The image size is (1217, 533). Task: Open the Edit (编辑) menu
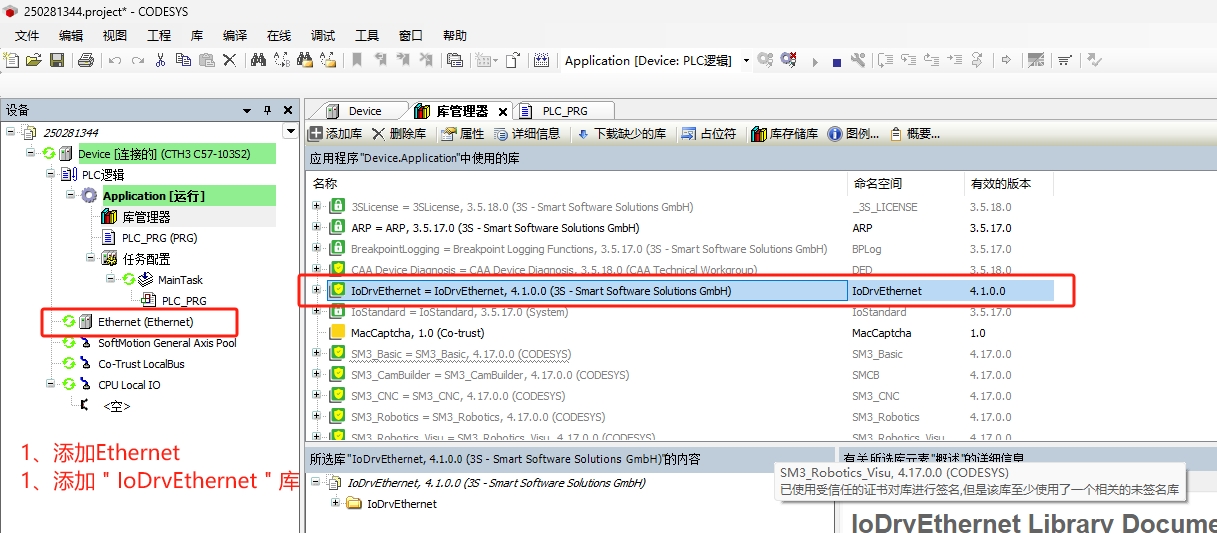point(71,35)
